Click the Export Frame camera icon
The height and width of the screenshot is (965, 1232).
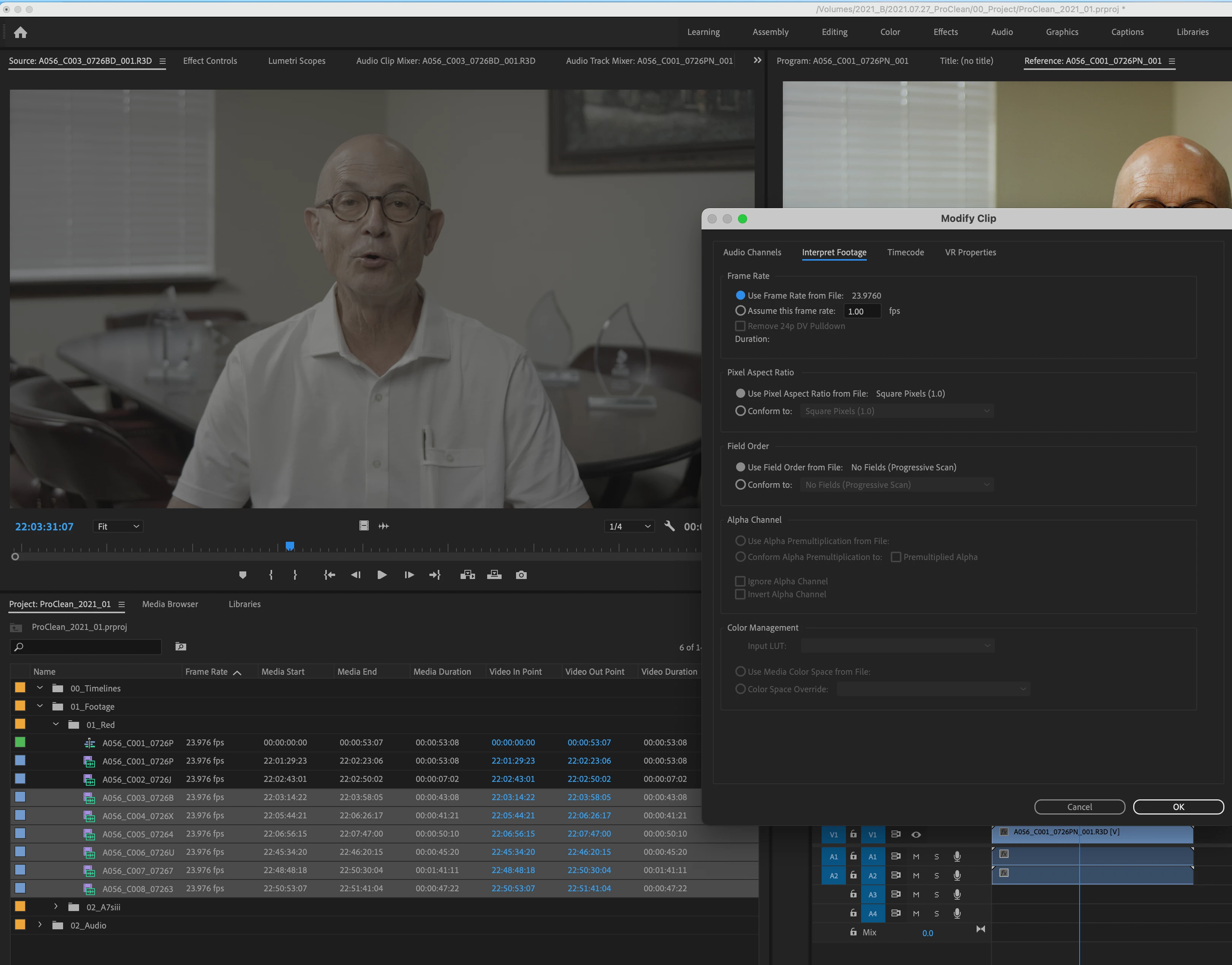click(x=521, y=574)
